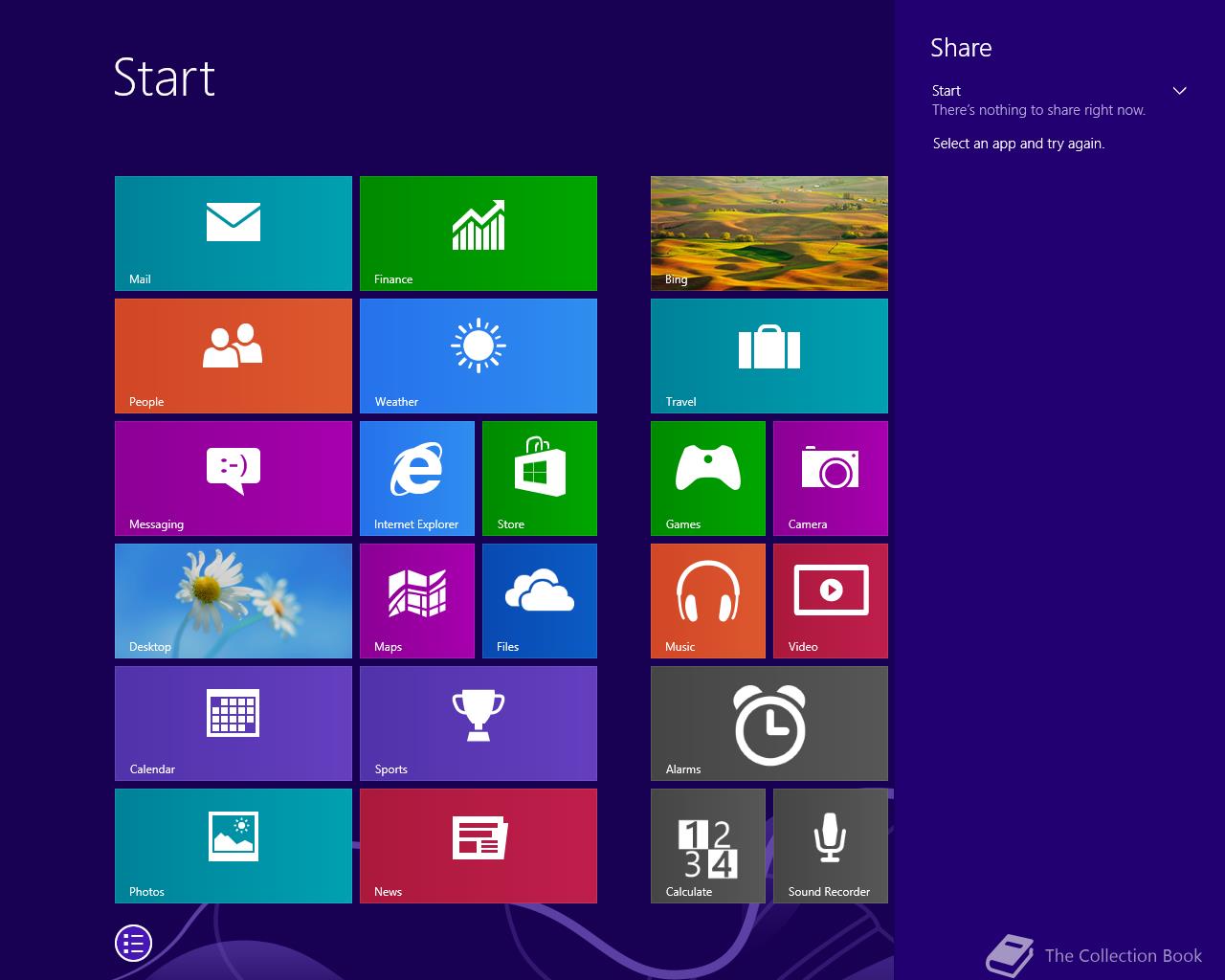
Task: Launch Internet Explorer tile
Action: point(417,479)
